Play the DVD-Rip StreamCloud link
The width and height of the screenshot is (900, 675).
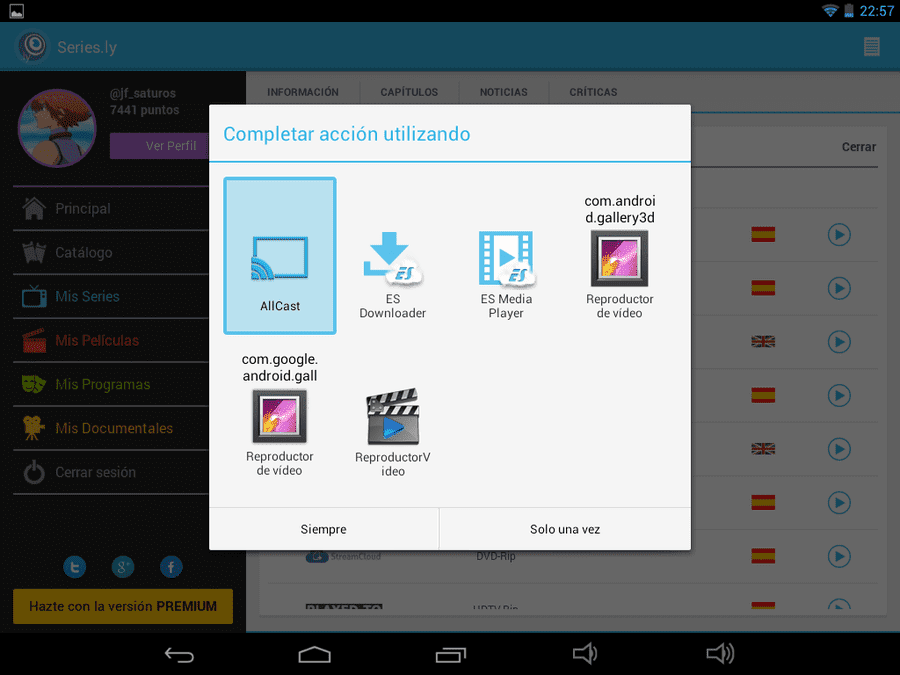(839, 556)
